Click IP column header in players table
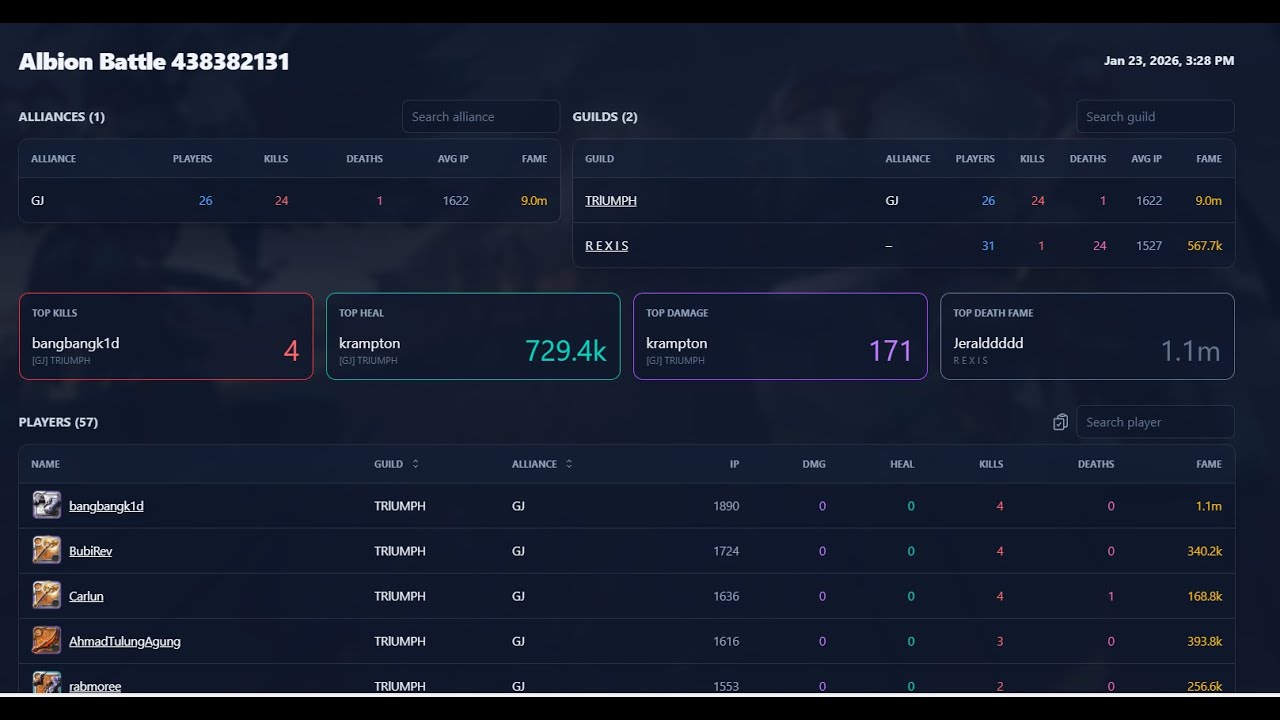This screenshot has width=1280, height=720. [734, 464]
